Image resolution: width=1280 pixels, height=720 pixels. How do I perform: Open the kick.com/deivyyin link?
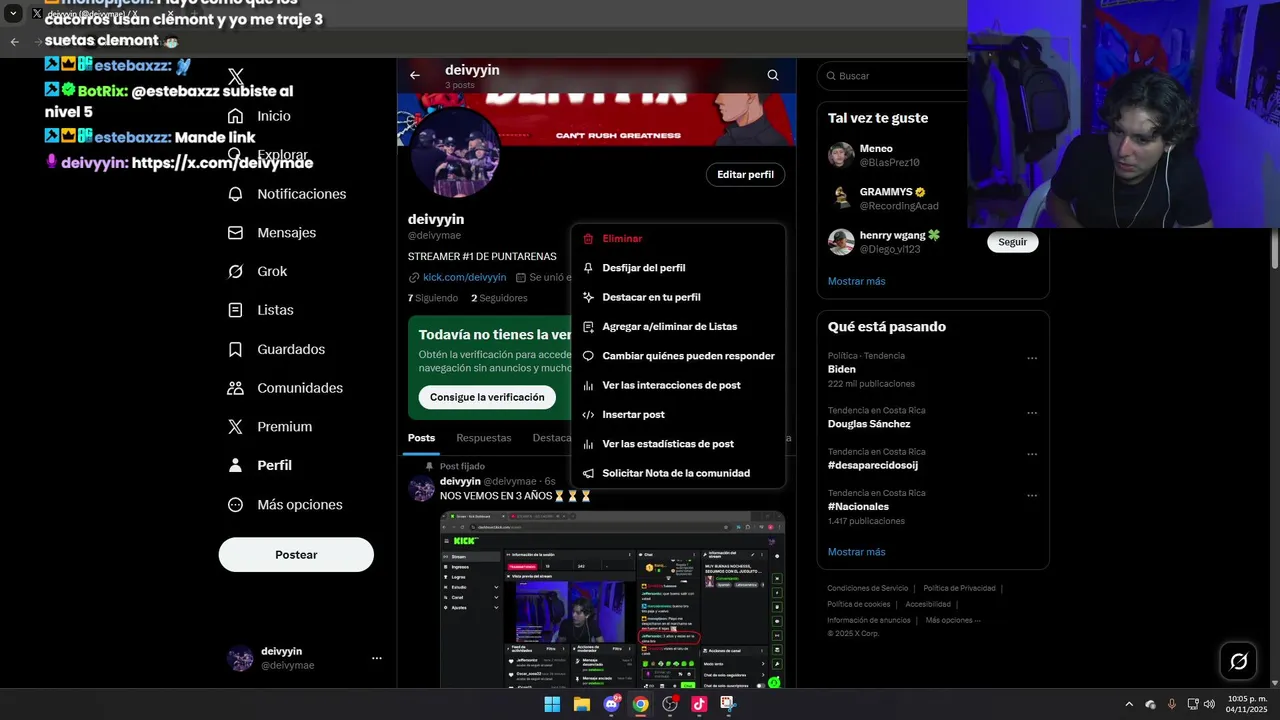[464, 277]
